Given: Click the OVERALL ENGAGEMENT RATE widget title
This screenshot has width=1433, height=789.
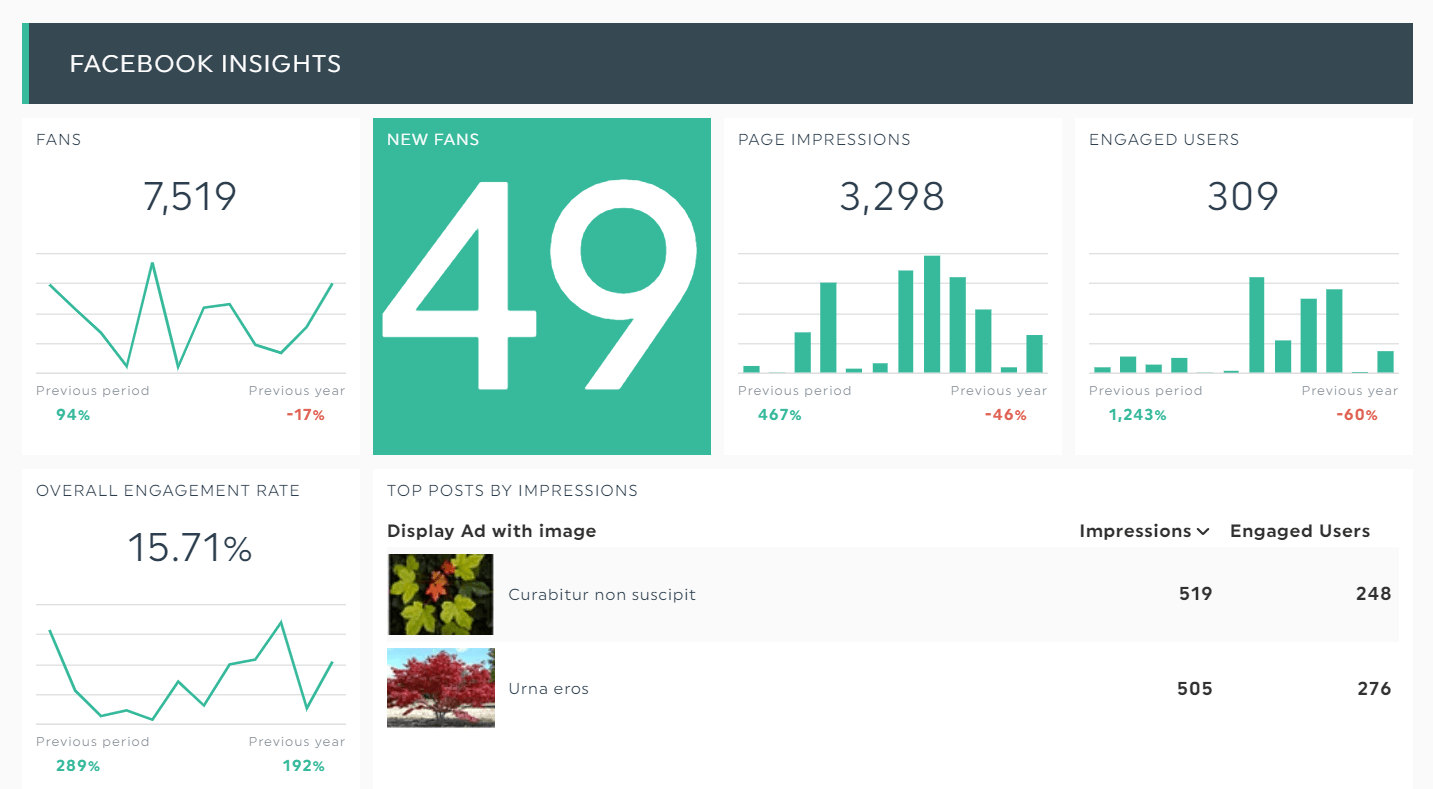Looking at the screenshot, I should [168, 491].
